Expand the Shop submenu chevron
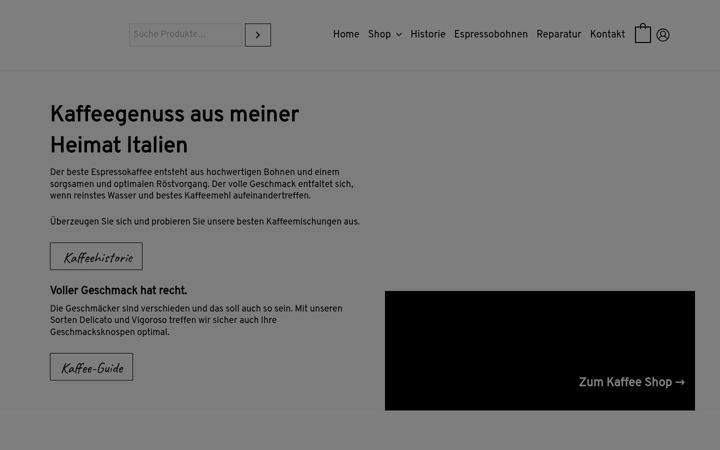Image resolution: width=720 pixels, height=450 pixels. click(399, 34)
